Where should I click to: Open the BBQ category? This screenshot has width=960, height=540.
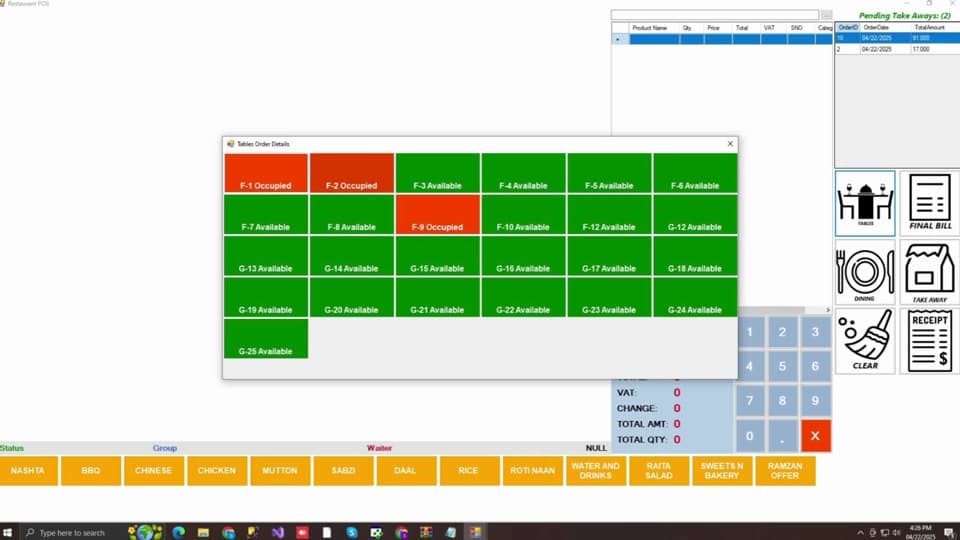[91, 471]
